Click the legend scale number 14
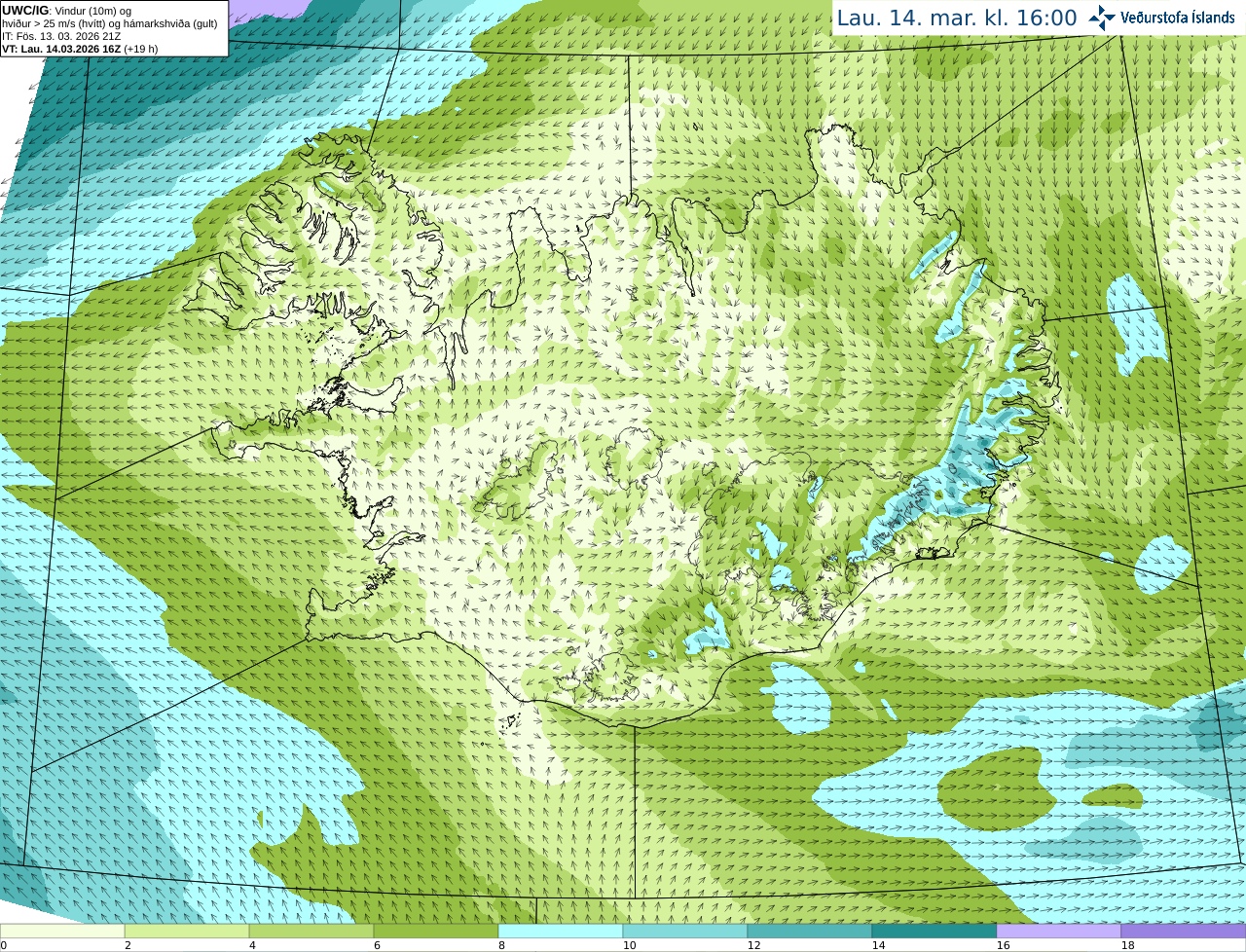 [878, 945]
